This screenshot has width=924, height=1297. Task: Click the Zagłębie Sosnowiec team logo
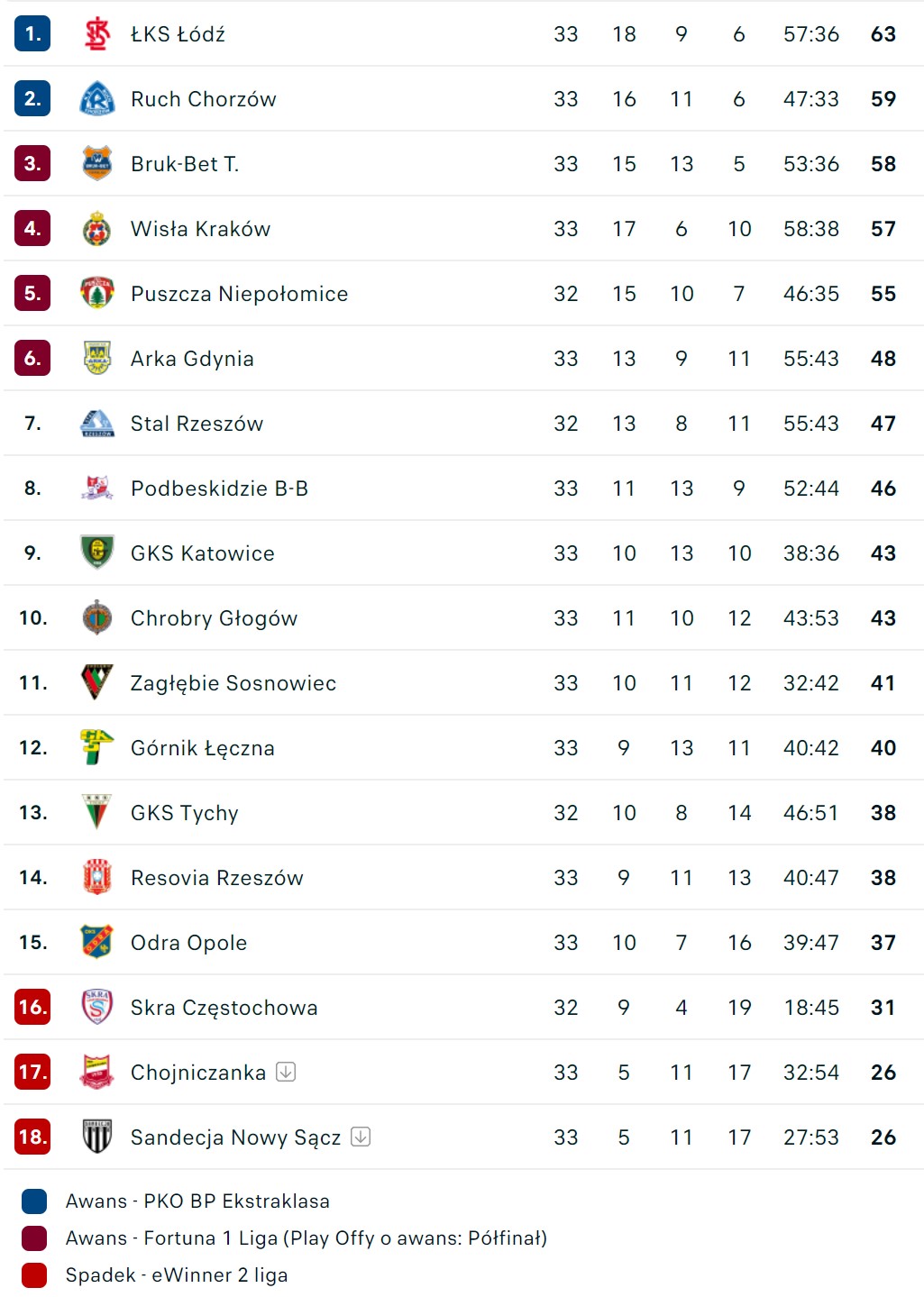(x=96, y=682)
